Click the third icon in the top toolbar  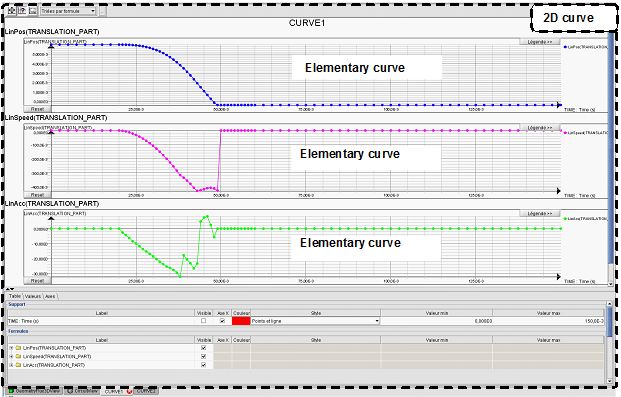(x=33, y=11)
